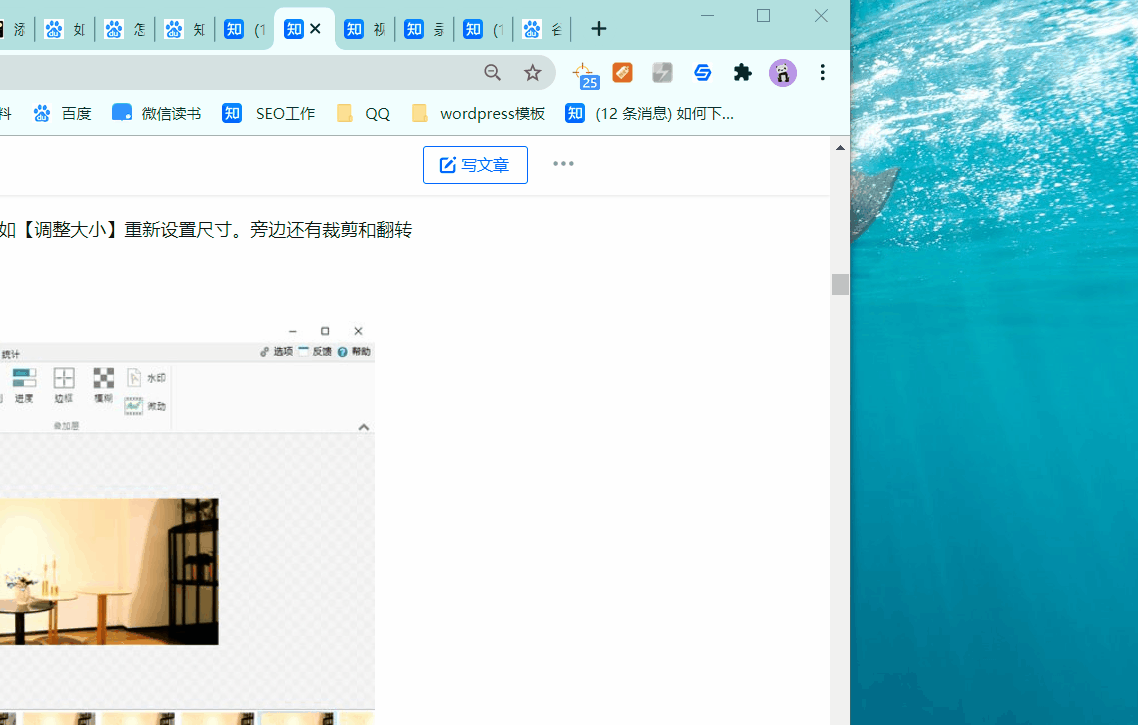
Task: Switch to the Baidu tab labeled 如
Action: click(65, 29)
